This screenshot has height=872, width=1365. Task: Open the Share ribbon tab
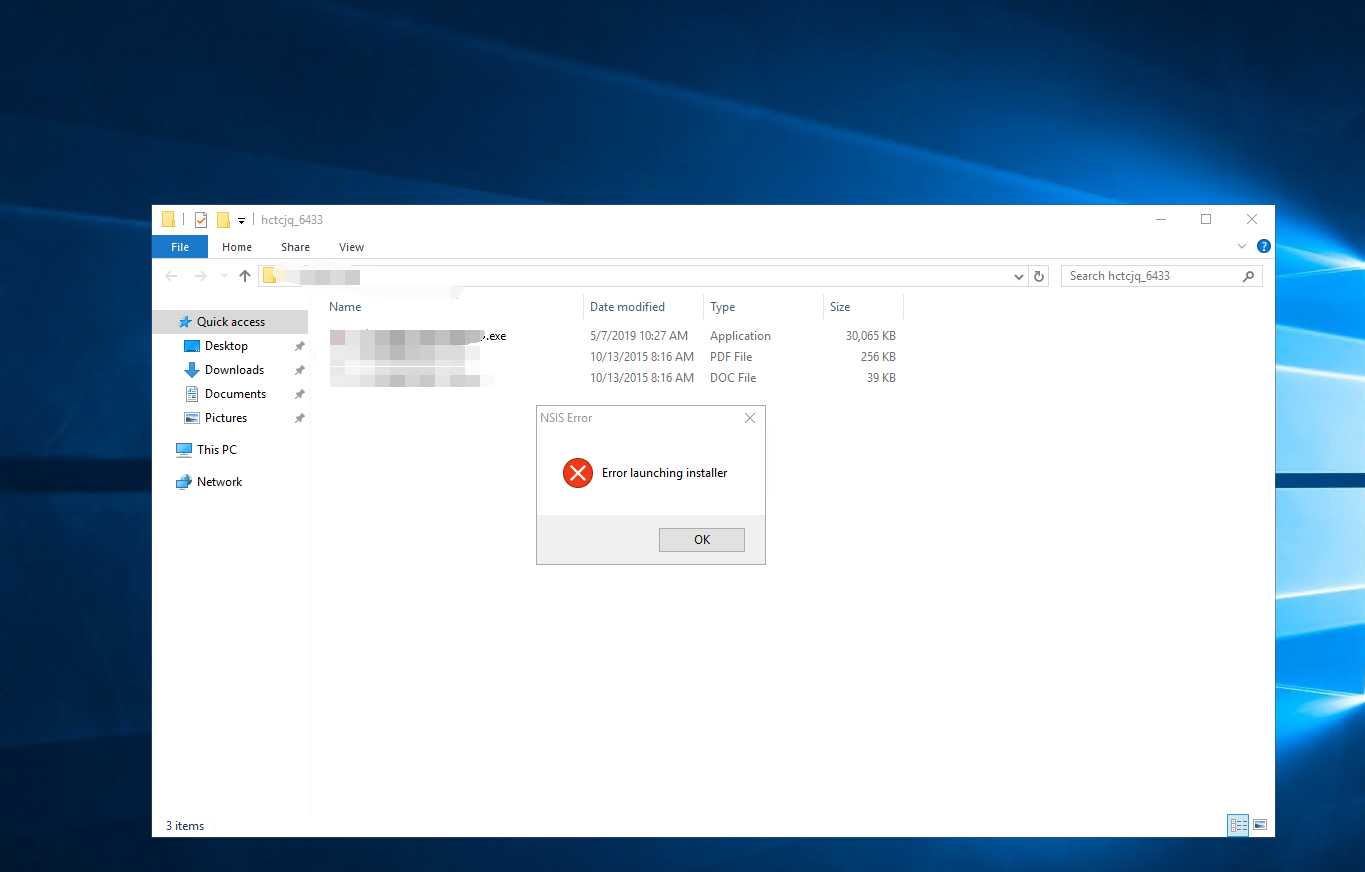[x=295, y=247]
